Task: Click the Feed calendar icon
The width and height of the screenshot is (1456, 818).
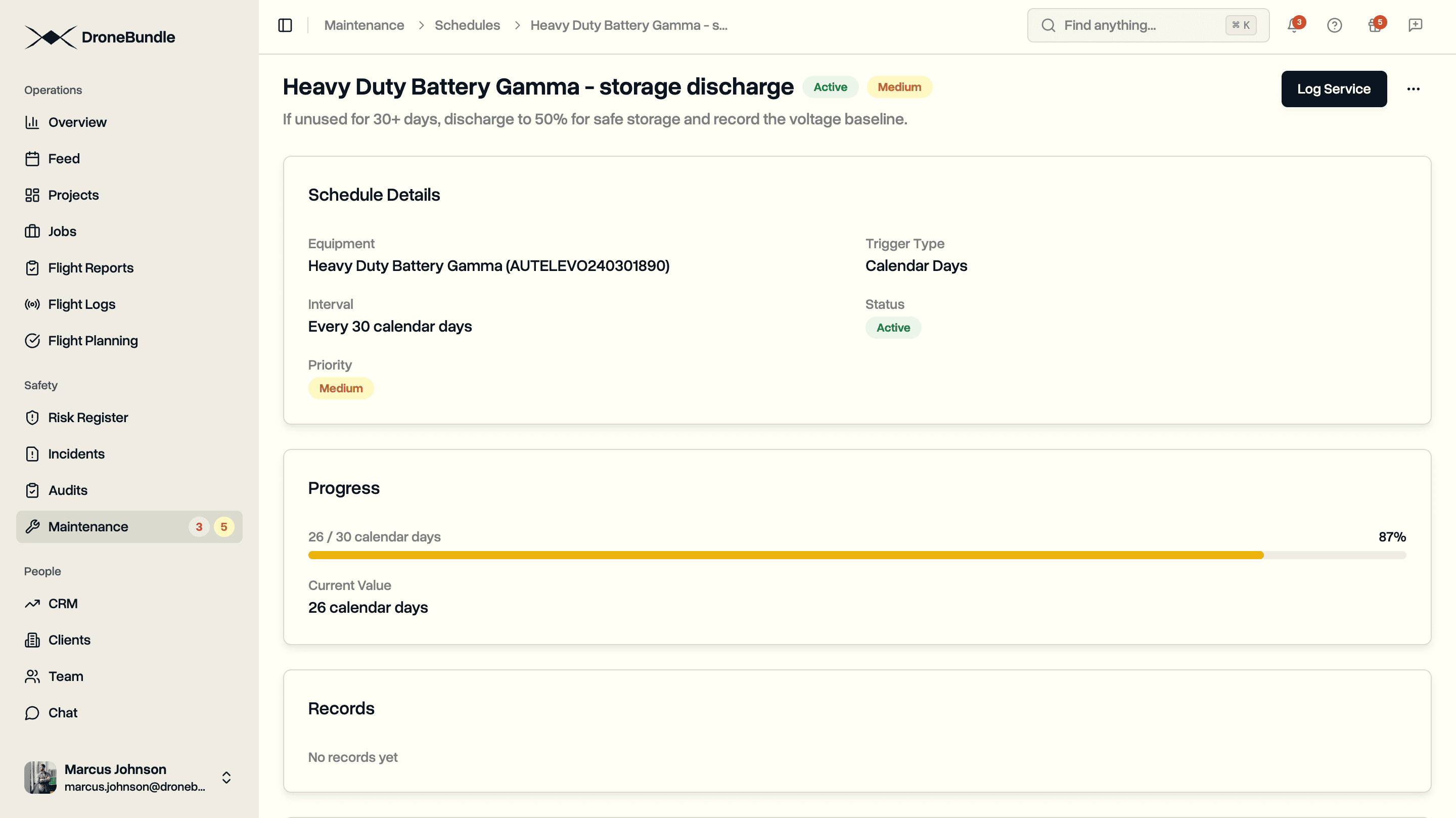Action: click(x=32, y=159)
